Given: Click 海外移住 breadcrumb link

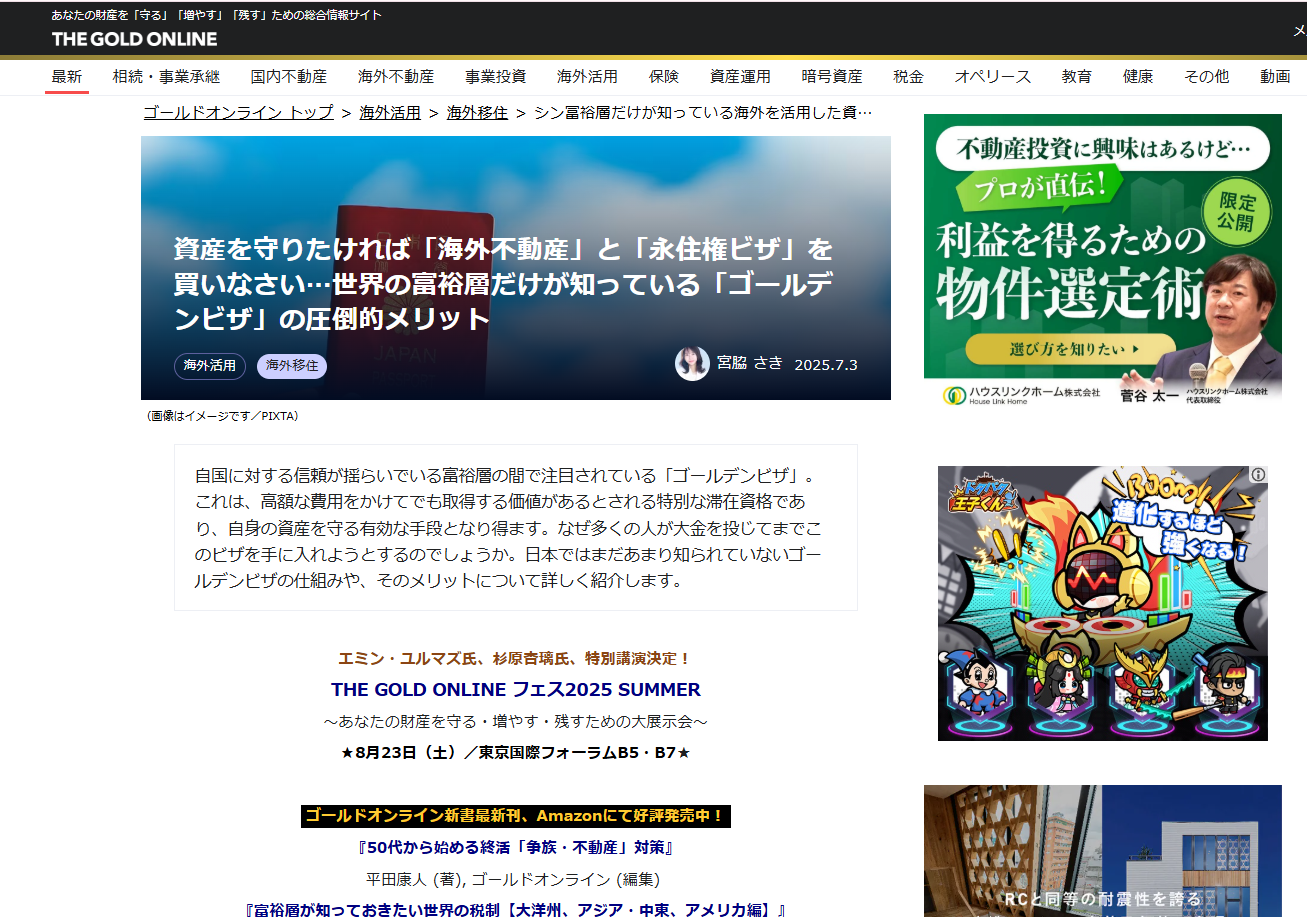Looking at the screenshot, I should (x=477, y=112).
